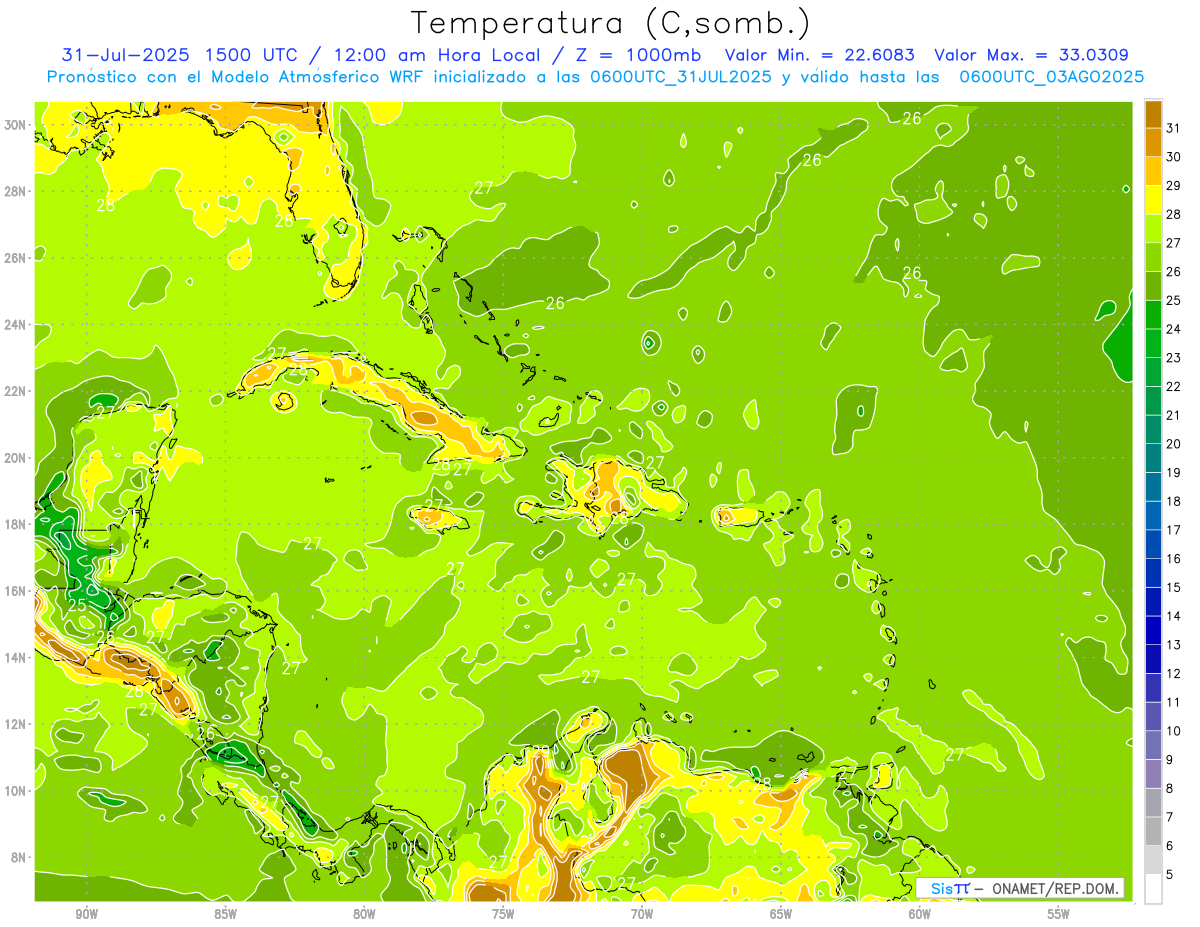Viewport: 1200px width, 927px height.
Task: Pick the purple legend band between 9 and 10
Action: pyautogui.click(x=1153, y=745)
